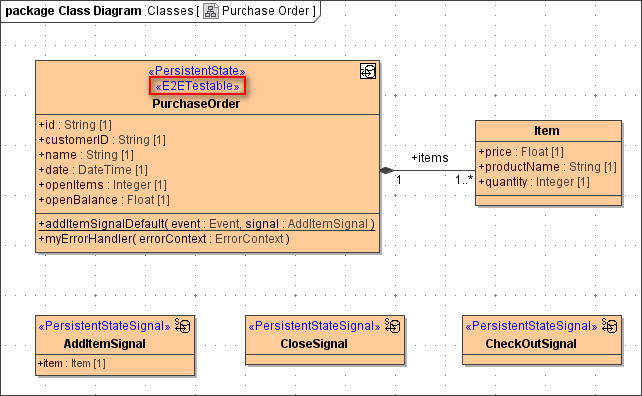Screen dimensions: 642x396
Task: Select the AddItemSignal class name
Action: (104, 344)
